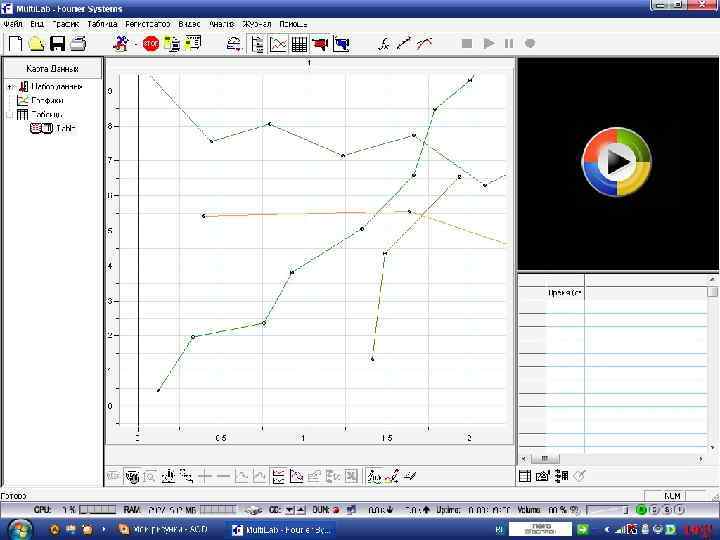Screen dimensions: 720x540
Task: Apply linear fit line icon
Action: tap(404, 44)
